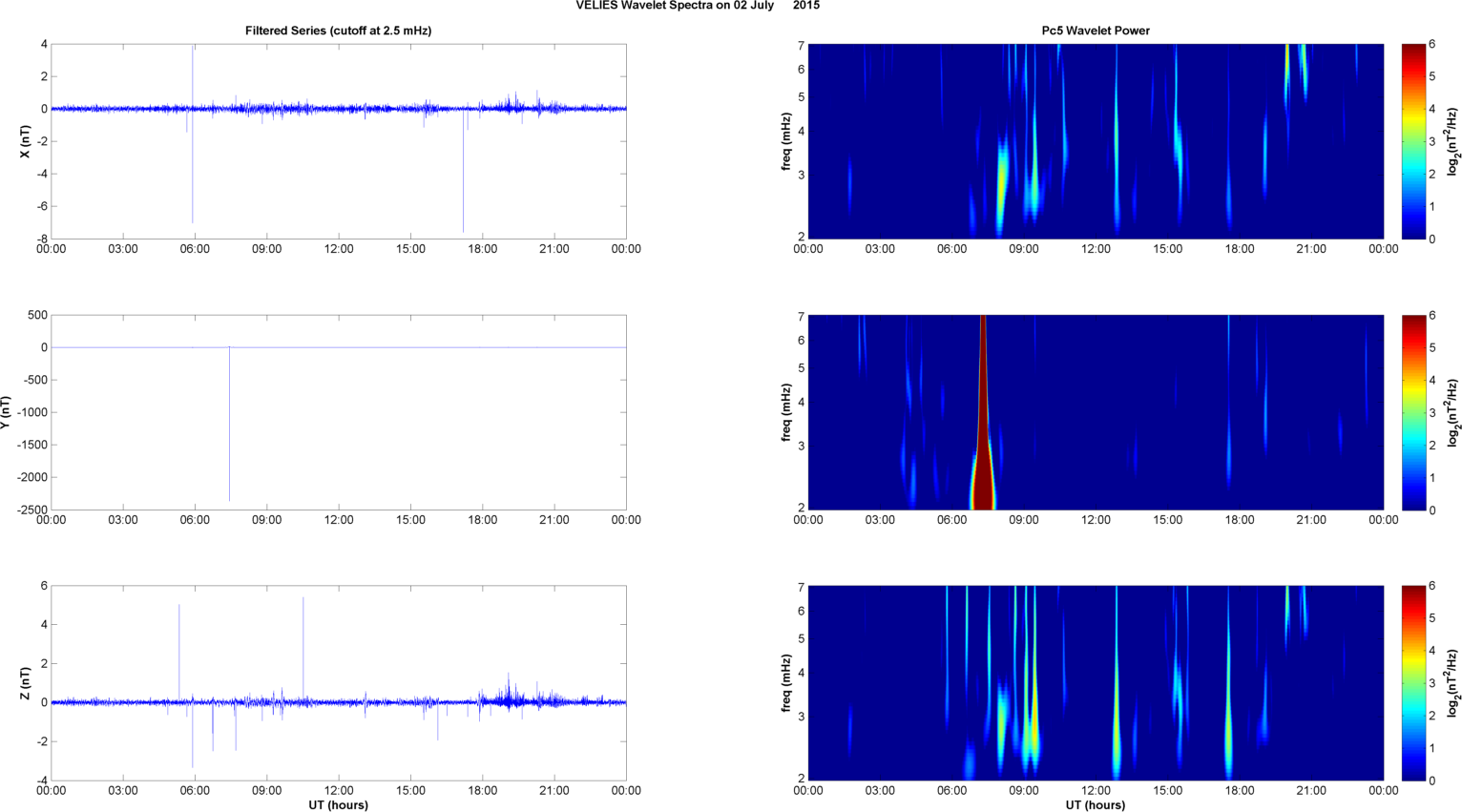Click 'freq (mHz)' label of the middle spectrogram
This screenshot has width=1462, height=812.
click(785, 412)
